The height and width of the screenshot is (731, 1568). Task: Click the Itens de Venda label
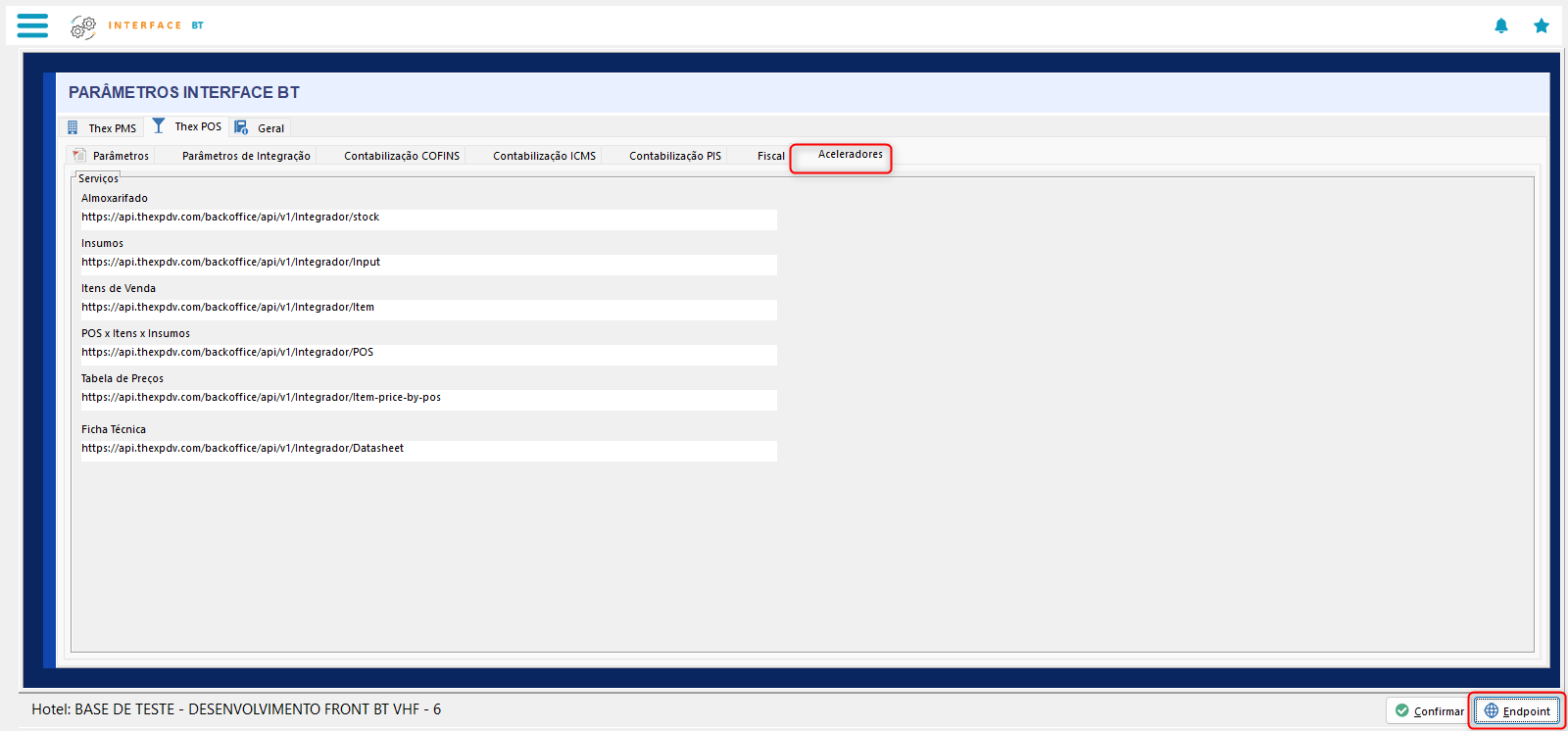pyautogui.click(x=119, y=288)
